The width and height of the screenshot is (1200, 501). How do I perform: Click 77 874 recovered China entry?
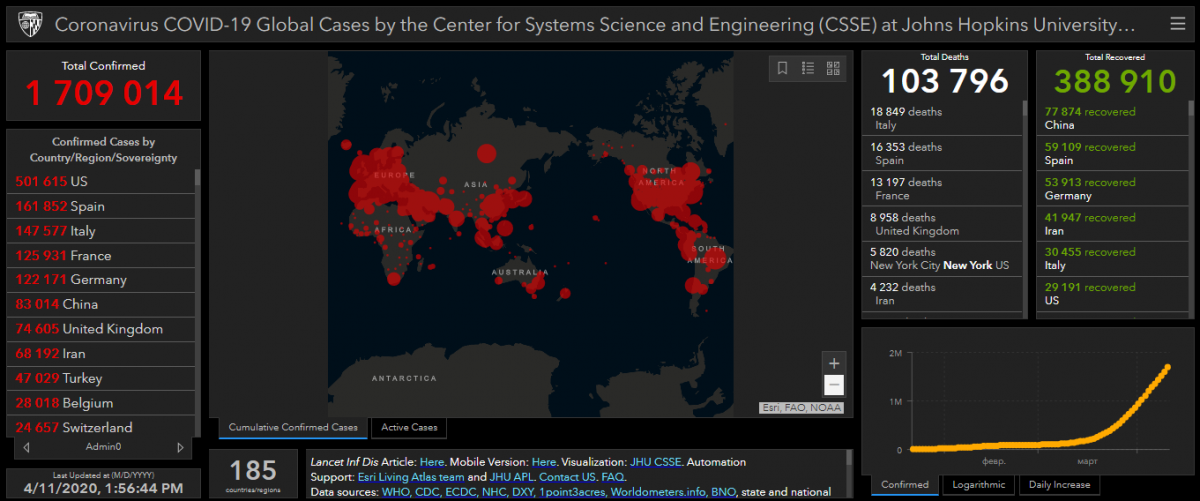point(1112,118)
